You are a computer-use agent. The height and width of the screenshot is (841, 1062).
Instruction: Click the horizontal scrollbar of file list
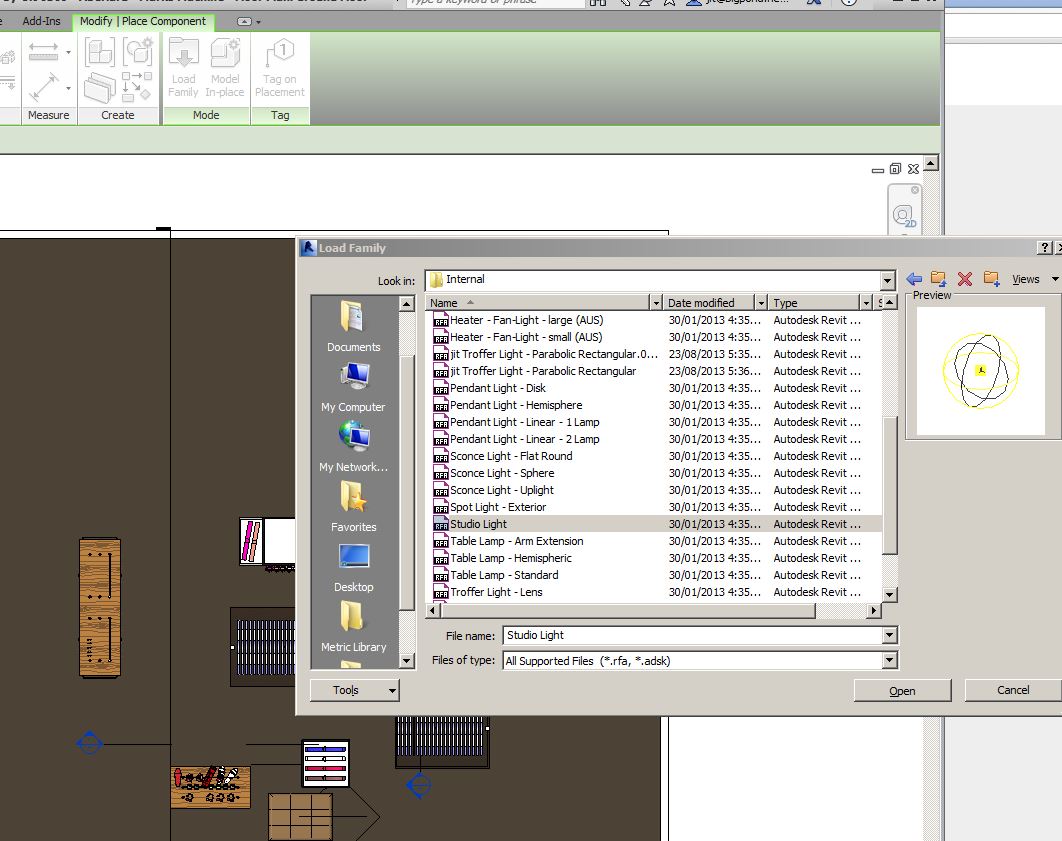628,610
